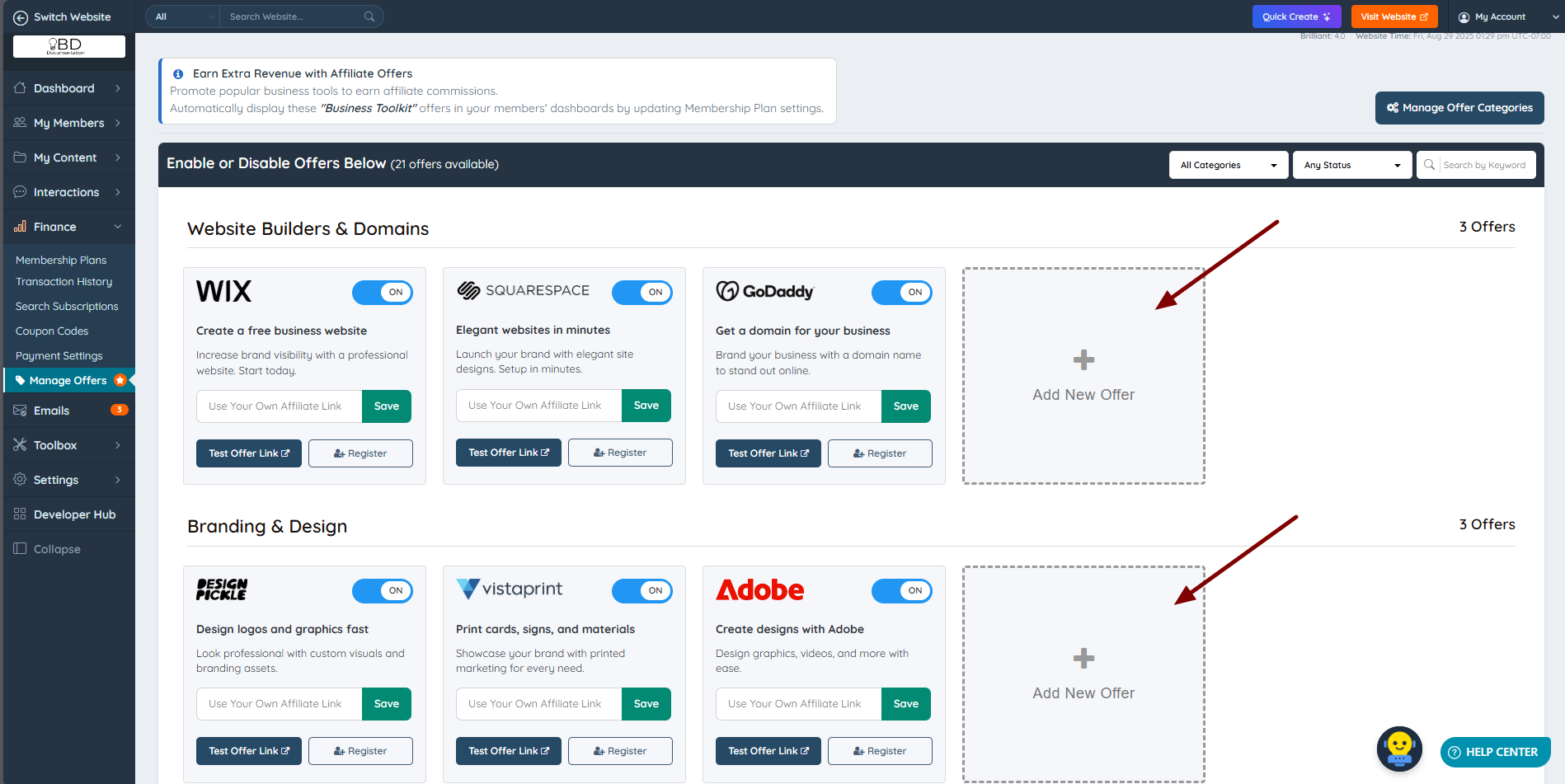Screen dimensions: 1565x784
Task: Save the Wix affiliate link
Action: 387,406
